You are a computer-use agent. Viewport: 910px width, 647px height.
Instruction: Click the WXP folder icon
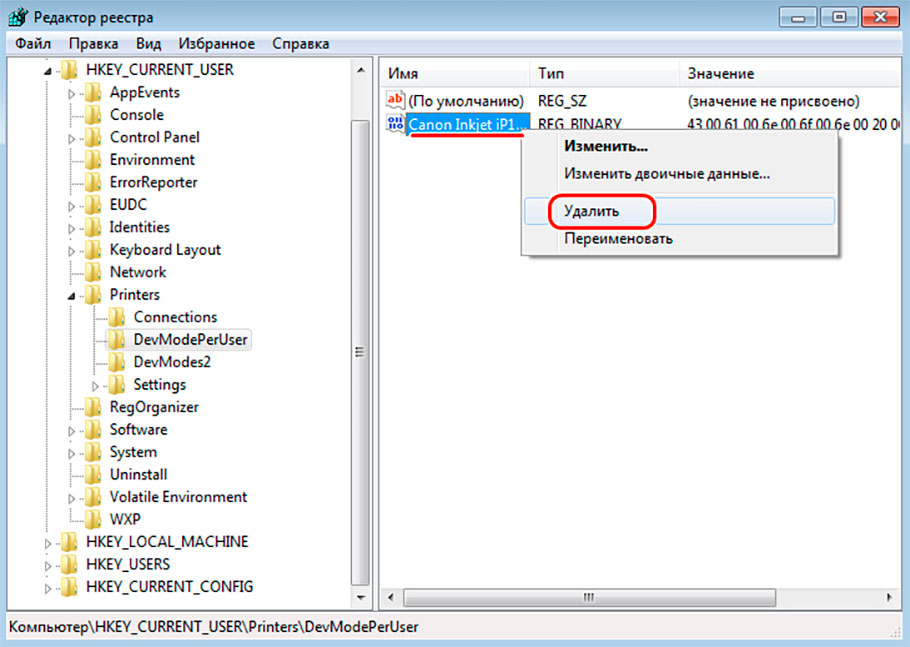click(93, 519)
